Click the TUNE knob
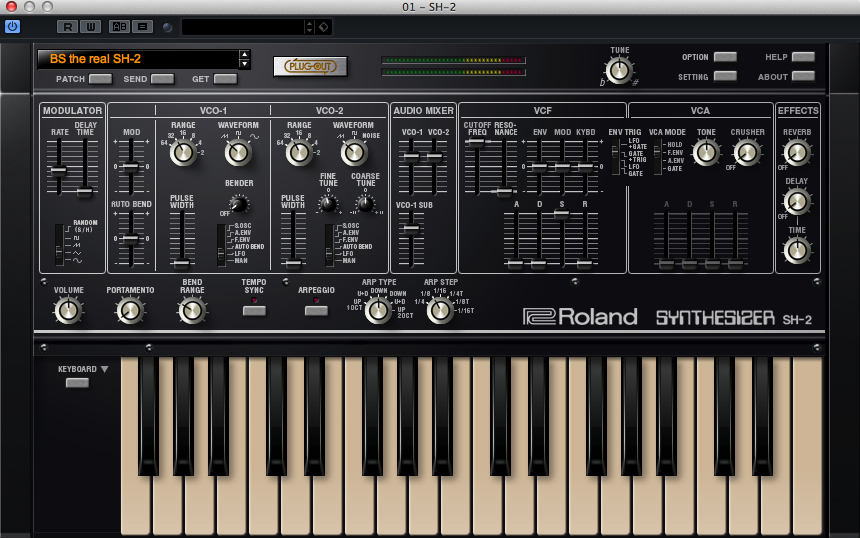Image resolution: width=860 pixels, height=538 pixels. point(619,71)
